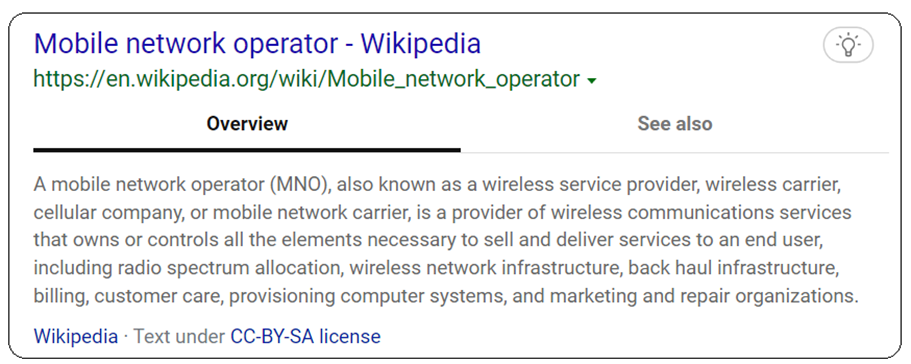Click the (MNO) acronym in the snippet
This screenshot has width=911, height=364.
pos(300,185)
